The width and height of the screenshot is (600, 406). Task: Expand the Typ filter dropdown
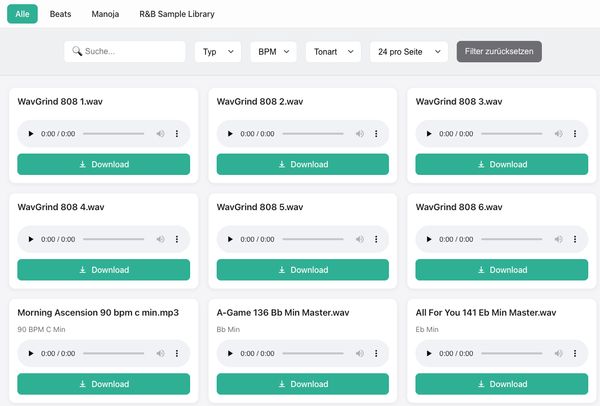(x=217, y=52)
